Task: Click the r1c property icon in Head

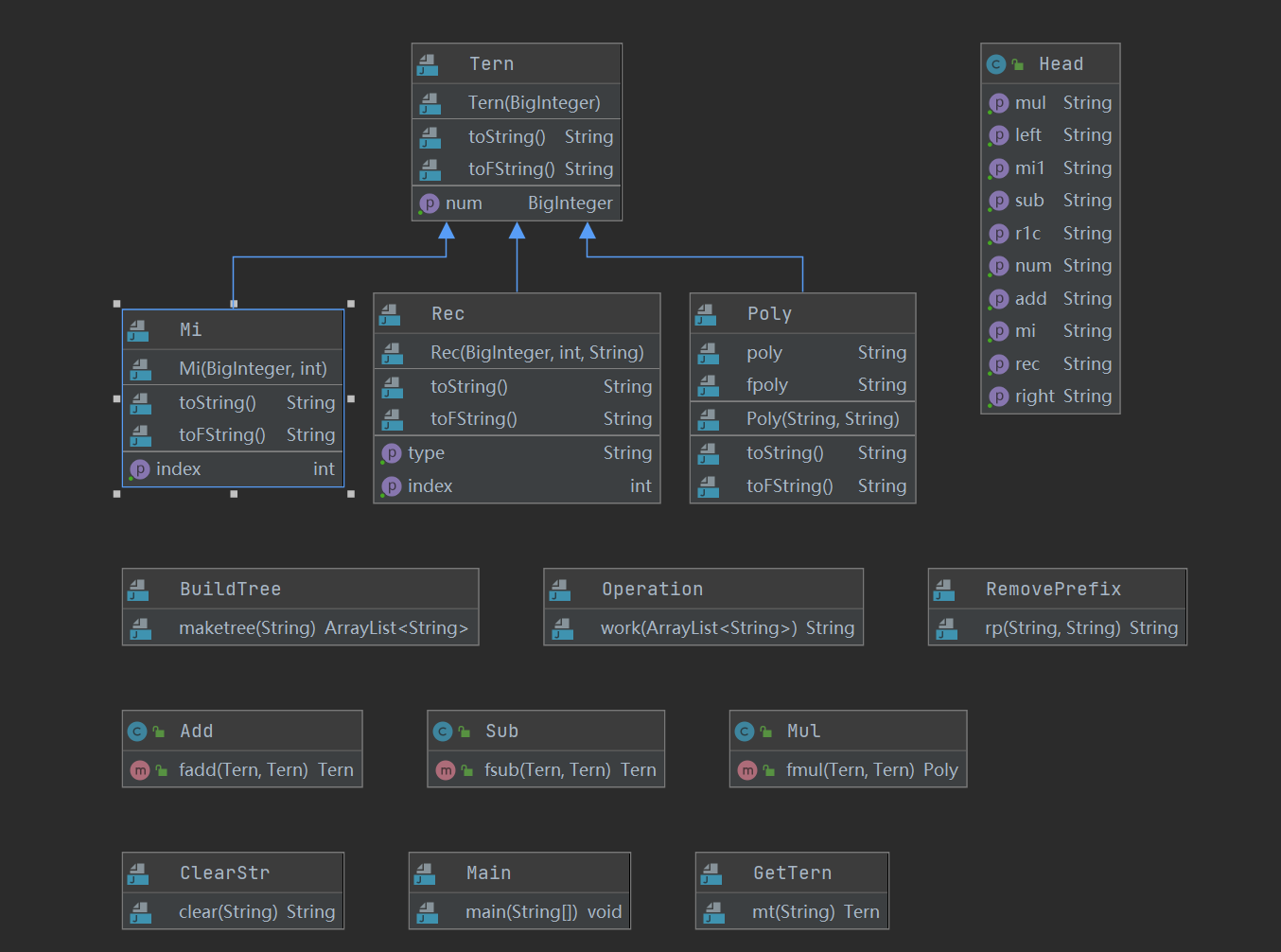Action: (x=998, y=234)
